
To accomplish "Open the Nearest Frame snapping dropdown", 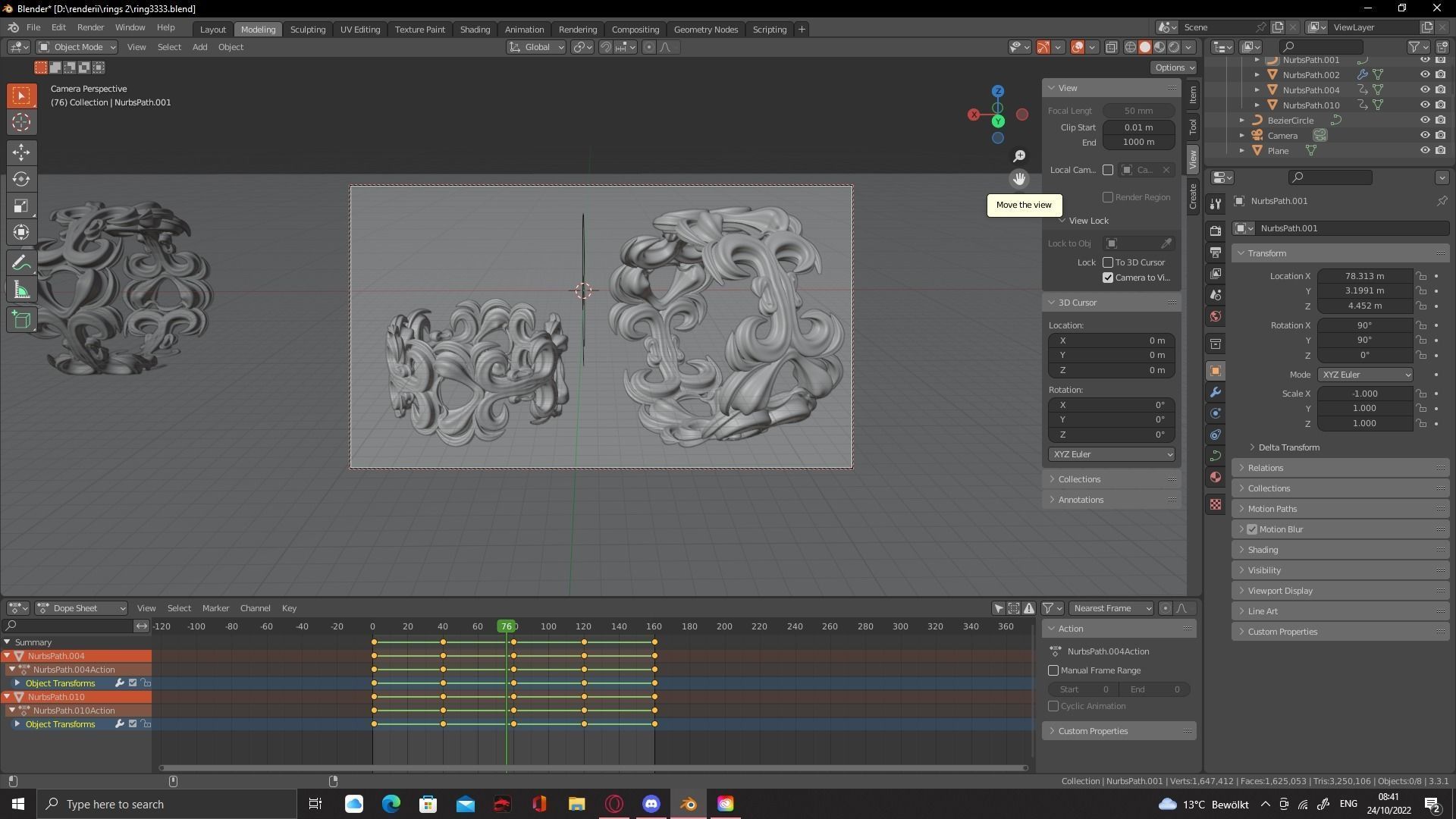I will [x=1111, y=608].
